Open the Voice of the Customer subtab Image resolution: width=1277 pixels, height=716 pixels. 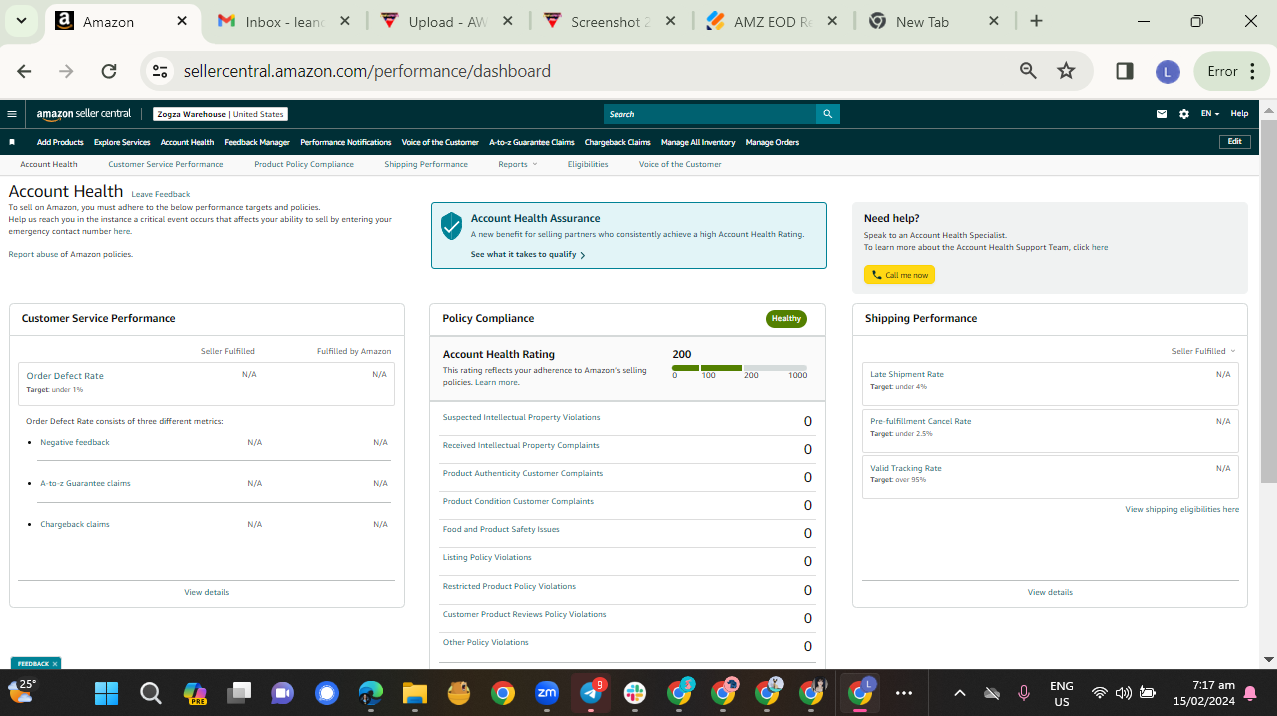[x=680, y=164]
